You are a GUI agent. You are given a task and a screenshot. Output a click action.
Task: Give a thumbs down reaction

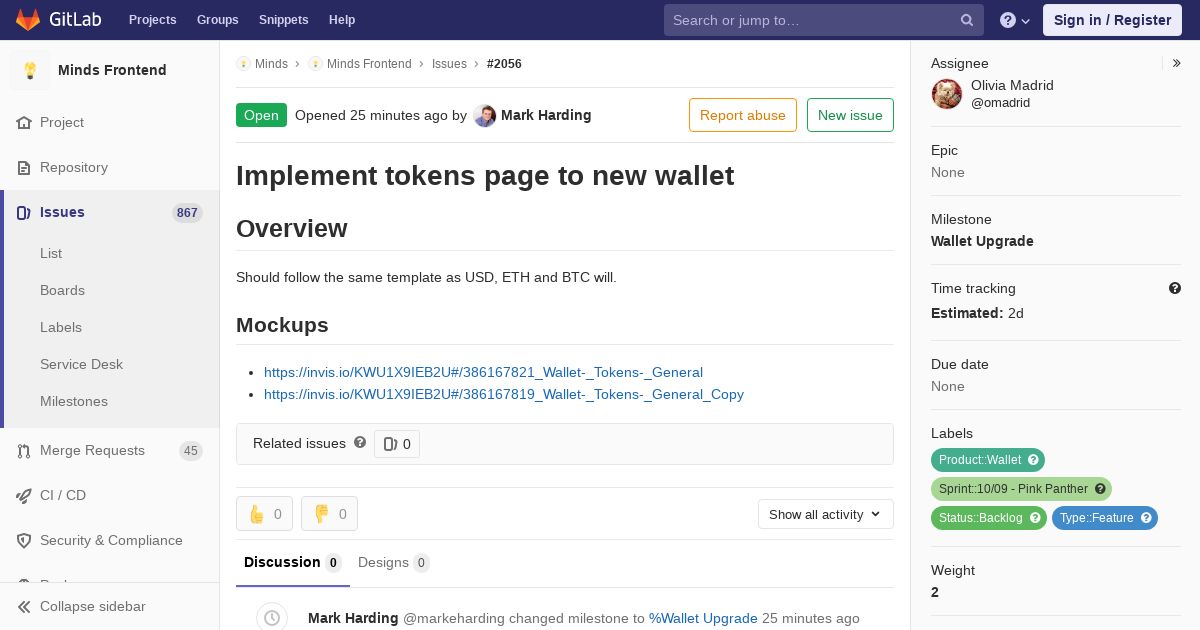click(329, 514)
